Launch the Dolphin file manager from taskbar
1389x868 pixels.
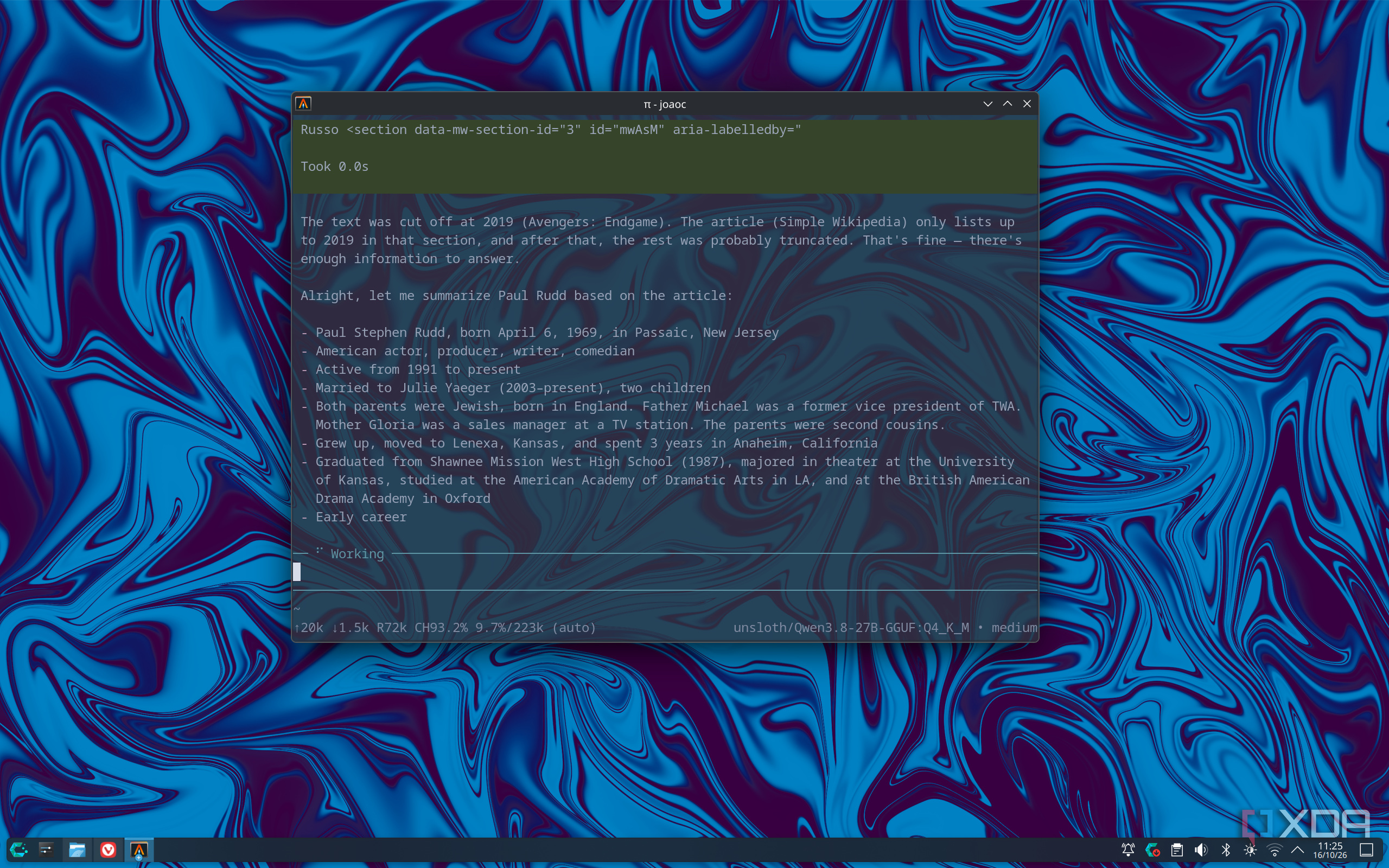click(77, 850)
